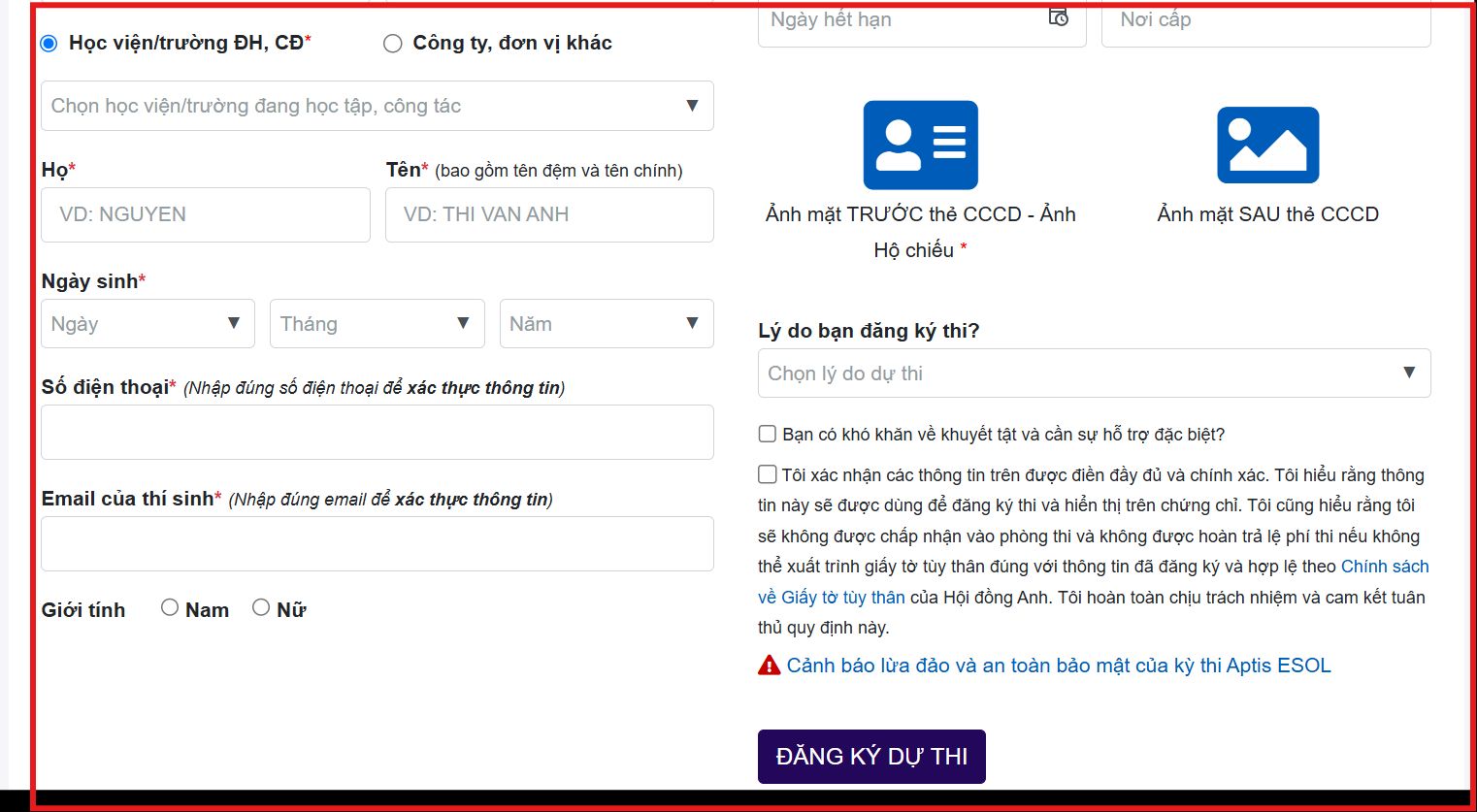This screenshot has width=1477, height=812.
Task: Open the calendar picker for Ngày hết hạn
Action: pos(1060,17)
